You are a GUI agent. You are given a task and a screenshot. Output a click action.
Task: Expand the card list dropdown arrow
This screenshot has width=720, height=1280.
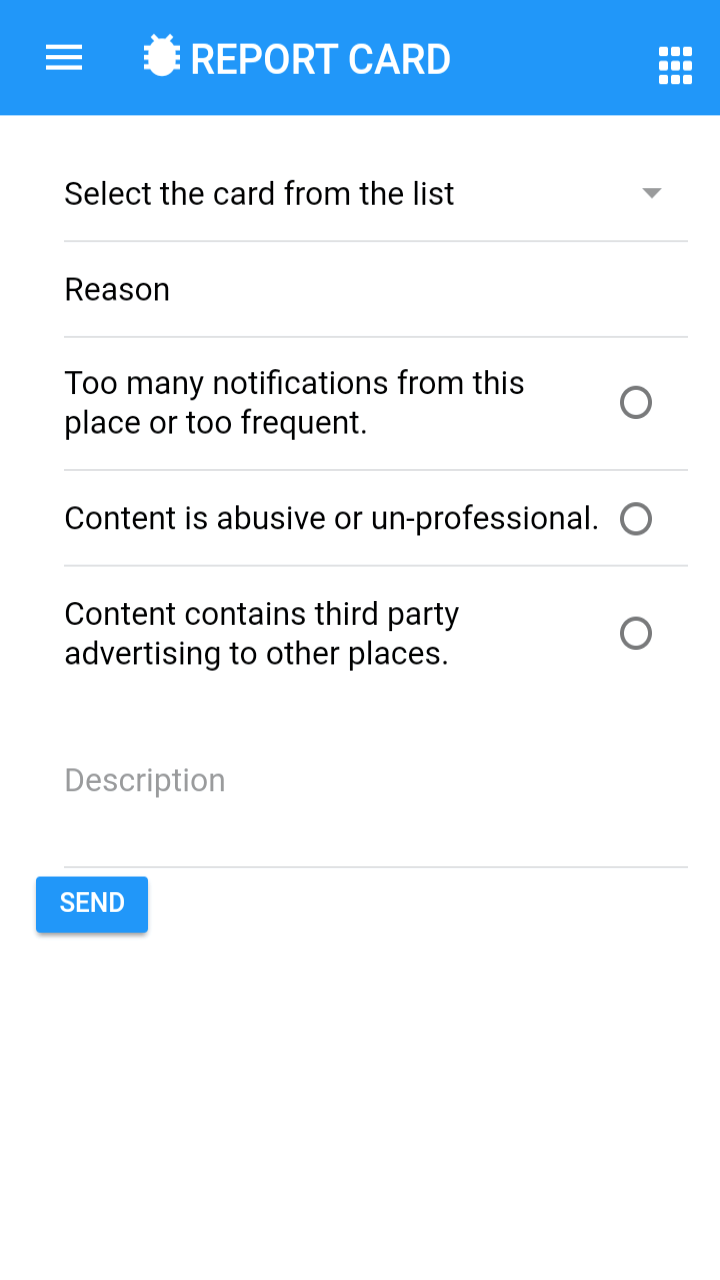click(x=652, y=193)
